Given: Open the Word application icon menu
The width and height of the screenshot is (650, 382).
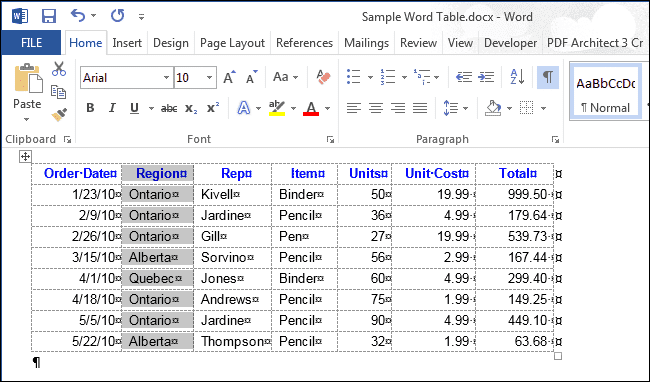Looking at the screenshot, I should click(19, 17).
